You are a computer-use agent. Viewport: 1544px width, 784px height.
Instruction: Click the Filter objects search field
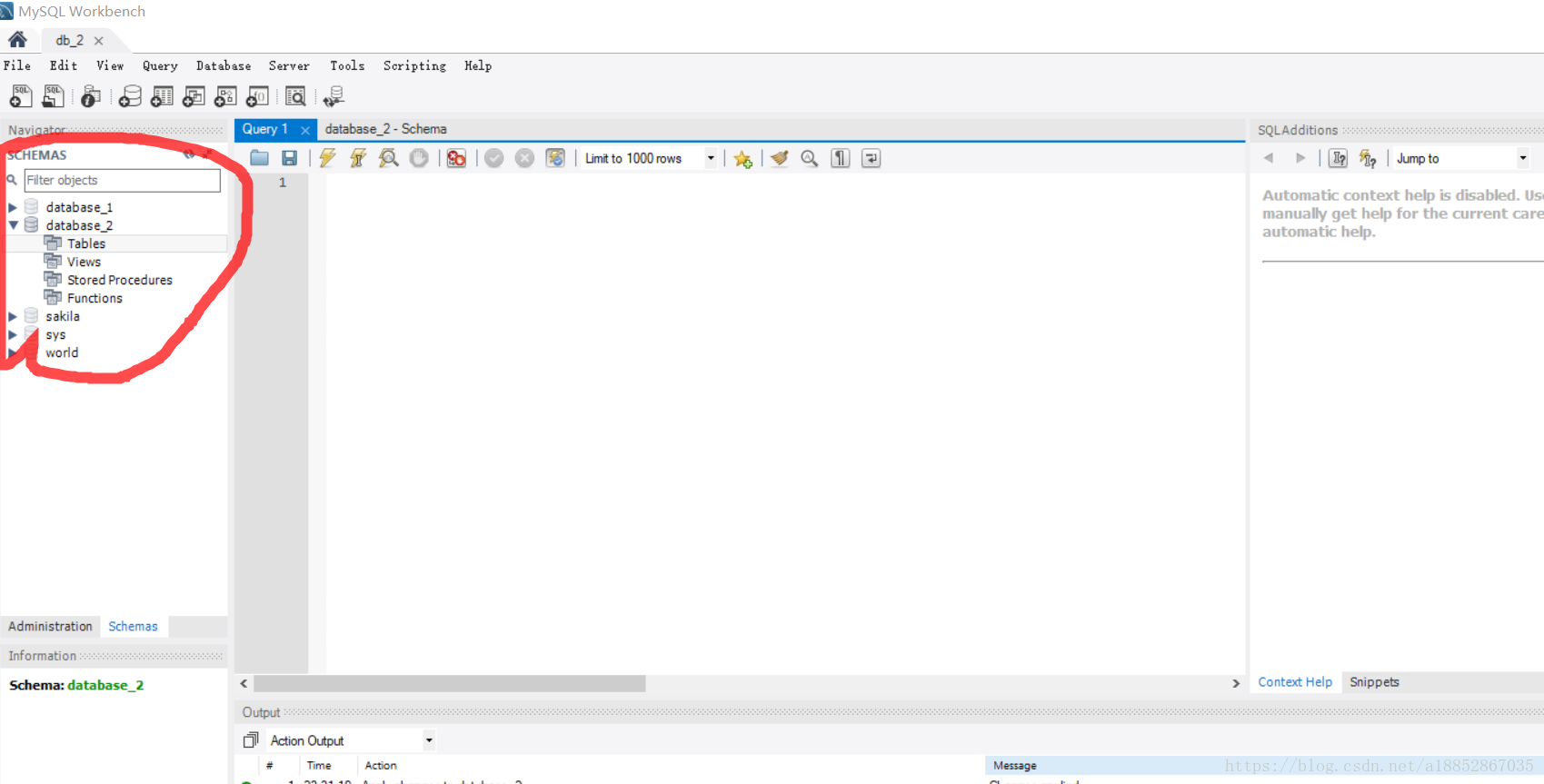click(122, 180)
